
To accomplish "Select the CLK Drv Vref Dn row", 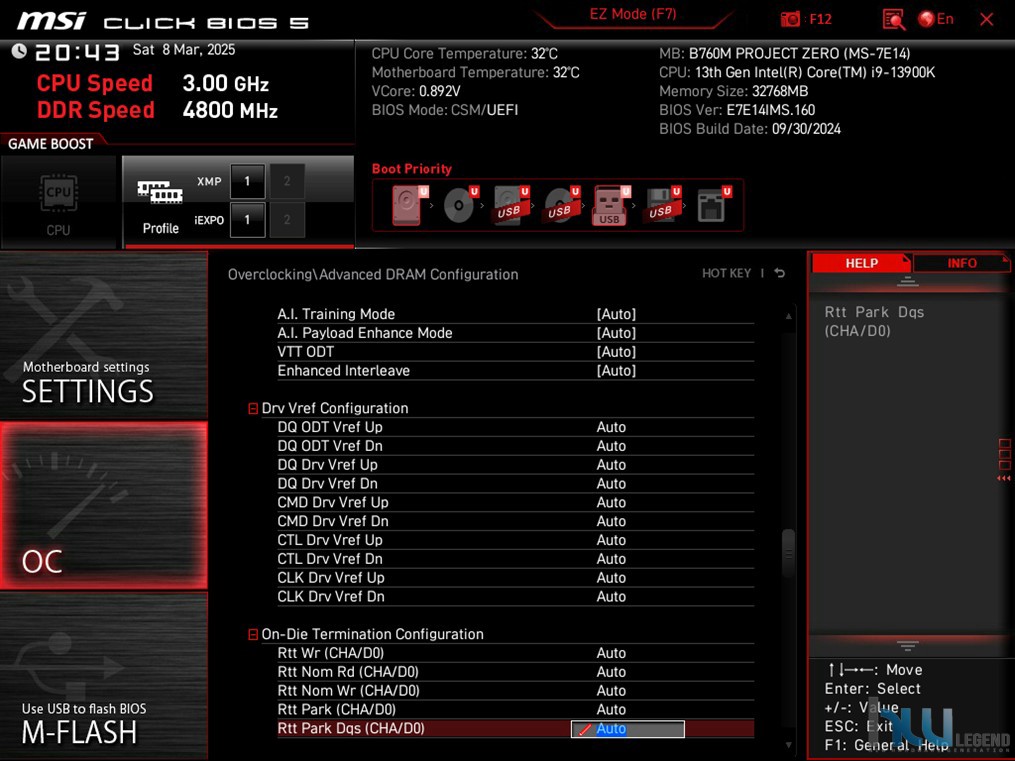I will click(x=515, y=596).
